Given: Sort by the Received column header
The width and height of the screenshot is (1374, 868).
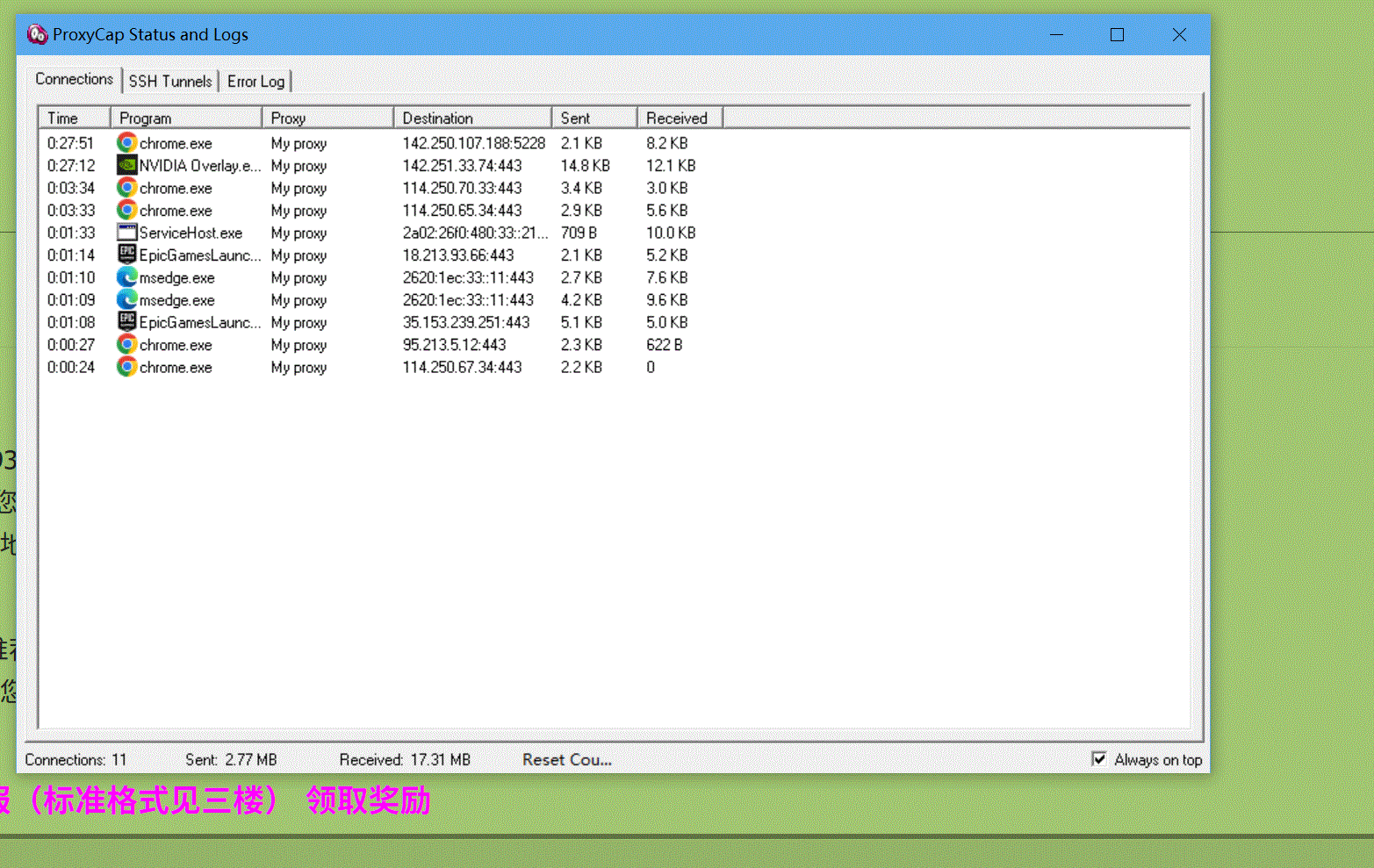Looking at the screenshot, I should [x=680, y=118].
